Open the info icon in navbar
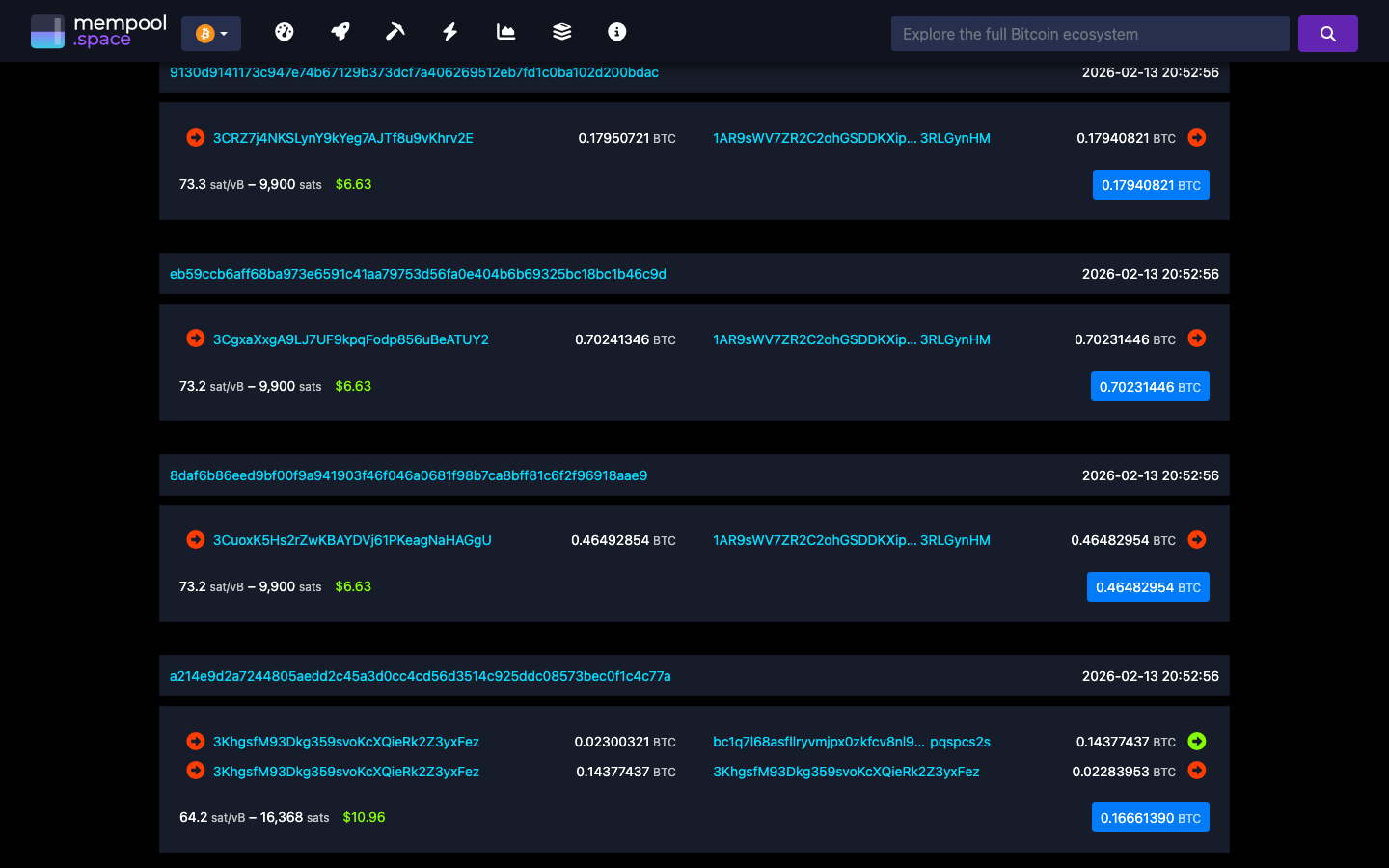This screenshot has height=868, width=1389. (x=615, y=31)
